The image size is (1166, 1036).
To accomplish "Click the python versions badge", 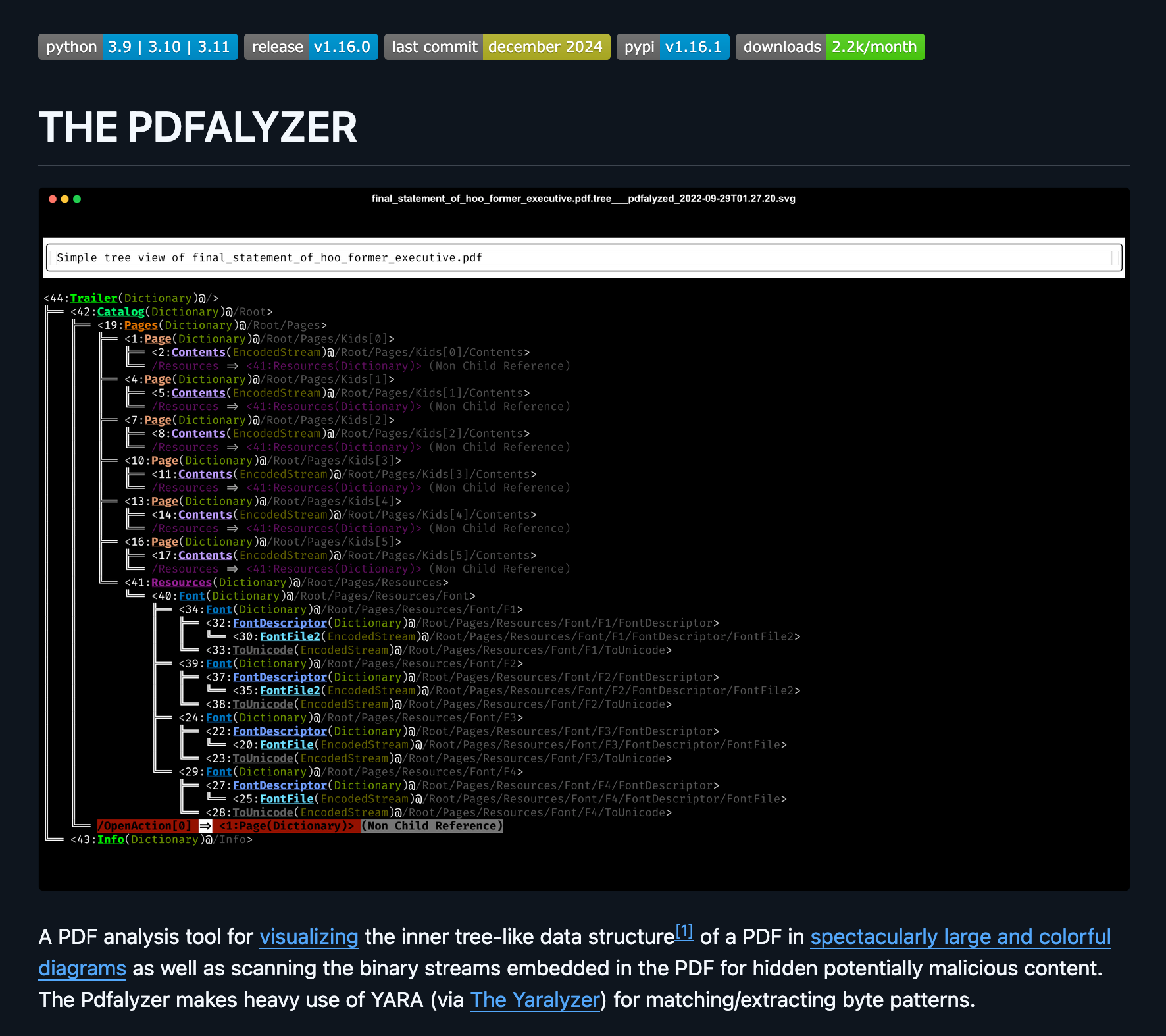I will point(138,47).
